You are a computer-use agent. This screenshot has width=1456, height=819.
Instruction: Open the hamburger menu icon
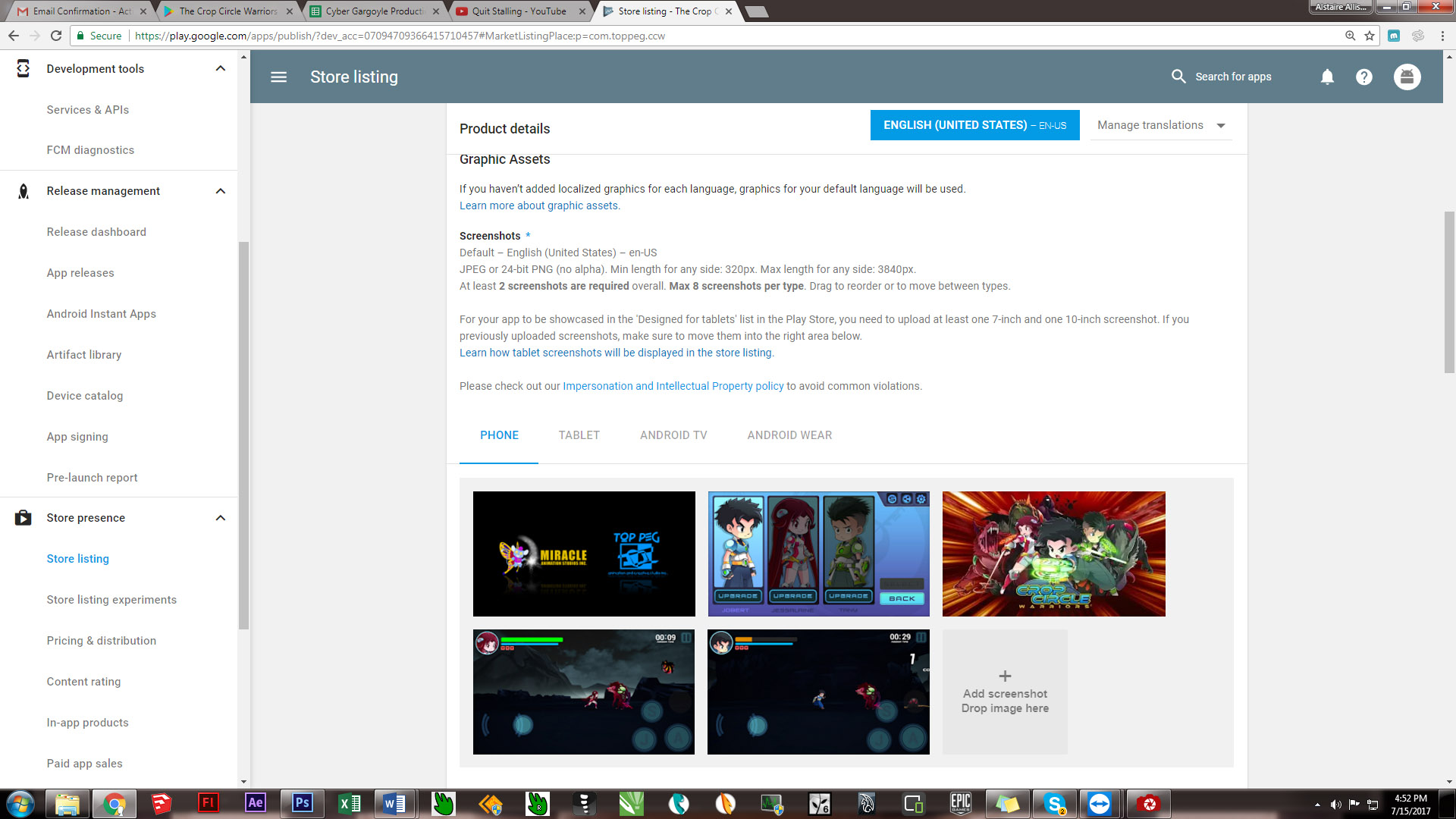tap(278, 77)
